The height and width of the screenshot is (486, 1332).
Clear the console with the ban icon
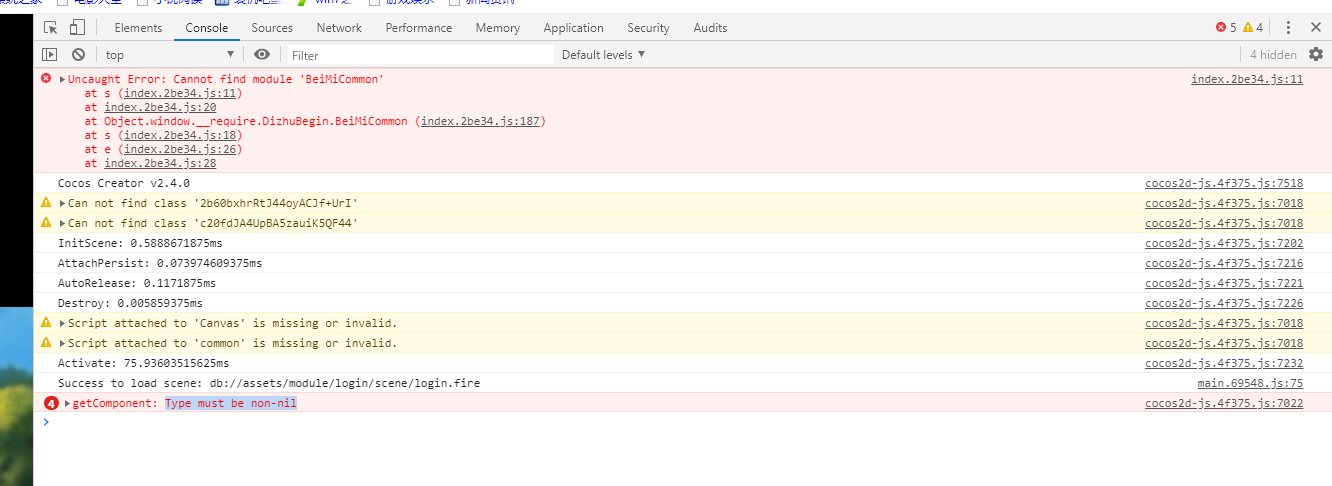click(78, 55)
